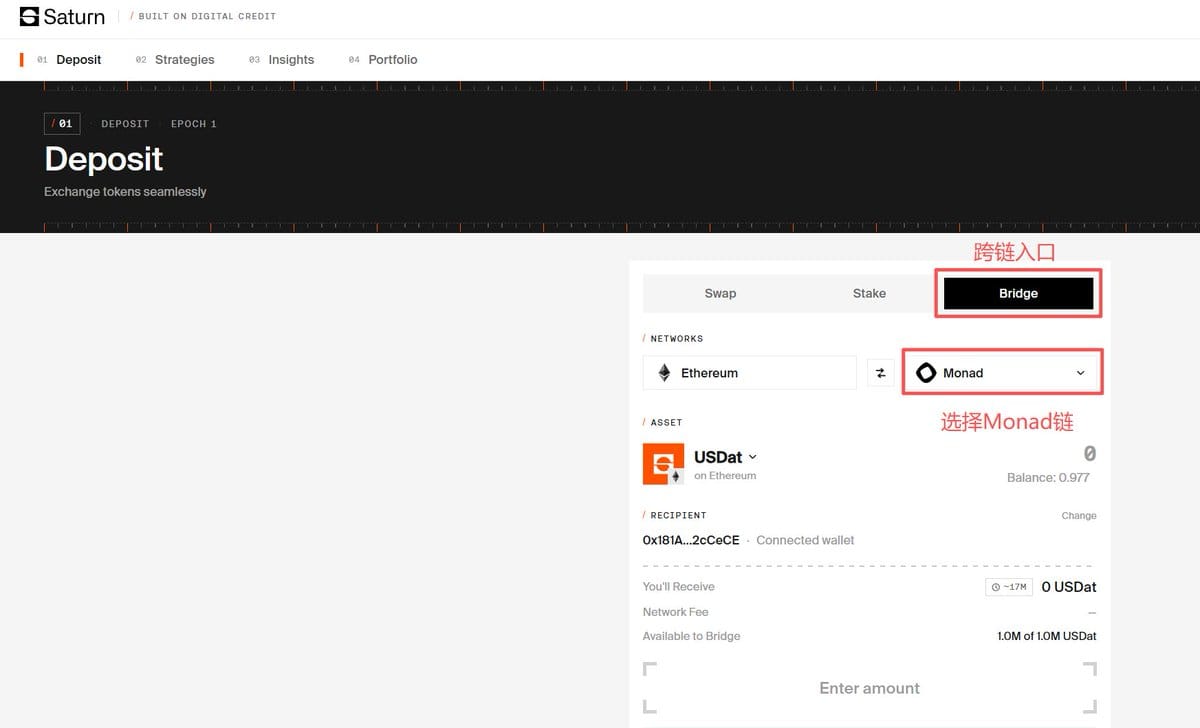Click the "EPOCH 1" header label

point(193,124)
